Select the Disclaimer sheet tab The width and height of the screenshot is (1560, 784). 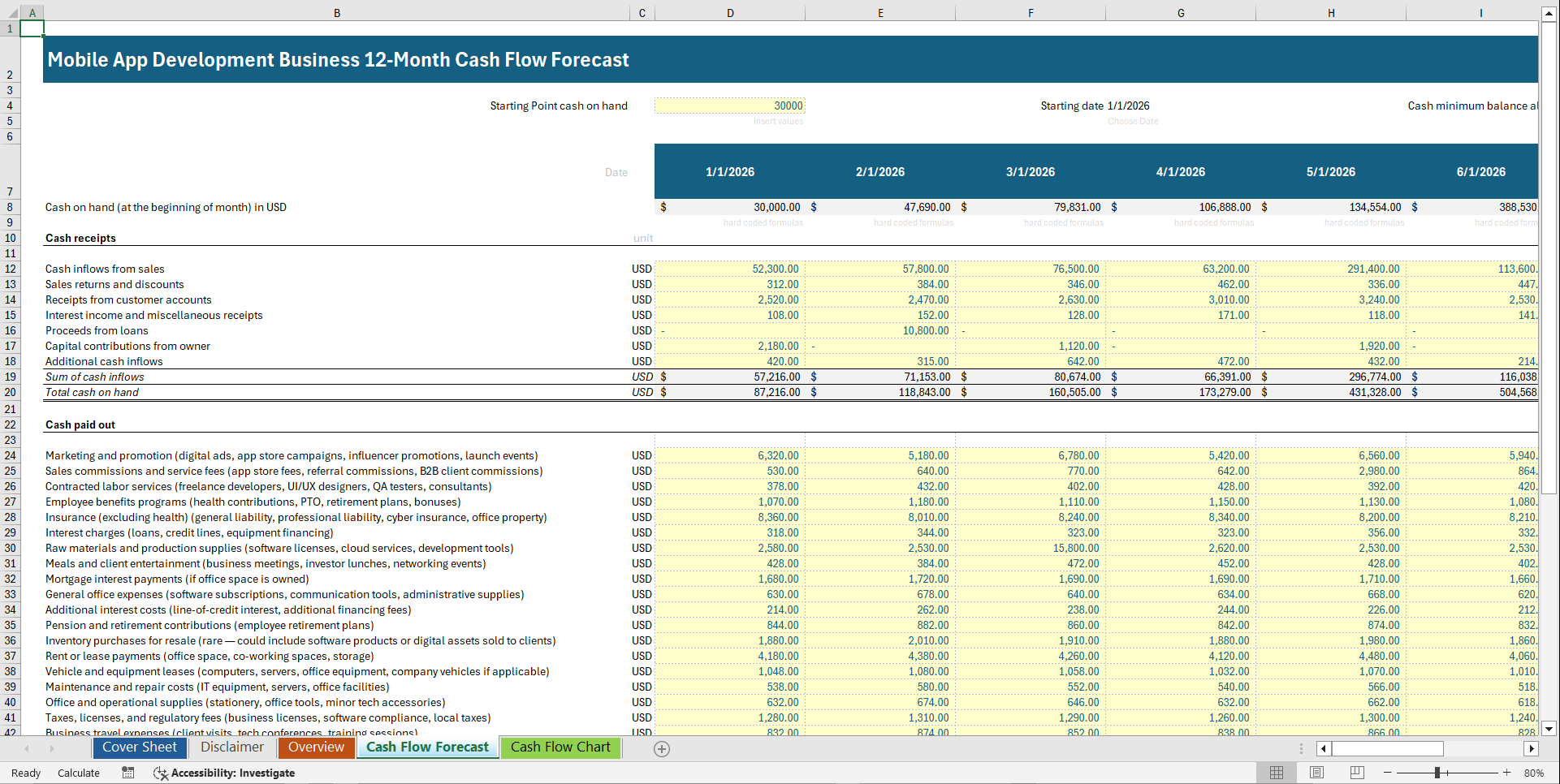tap(231, 747)
